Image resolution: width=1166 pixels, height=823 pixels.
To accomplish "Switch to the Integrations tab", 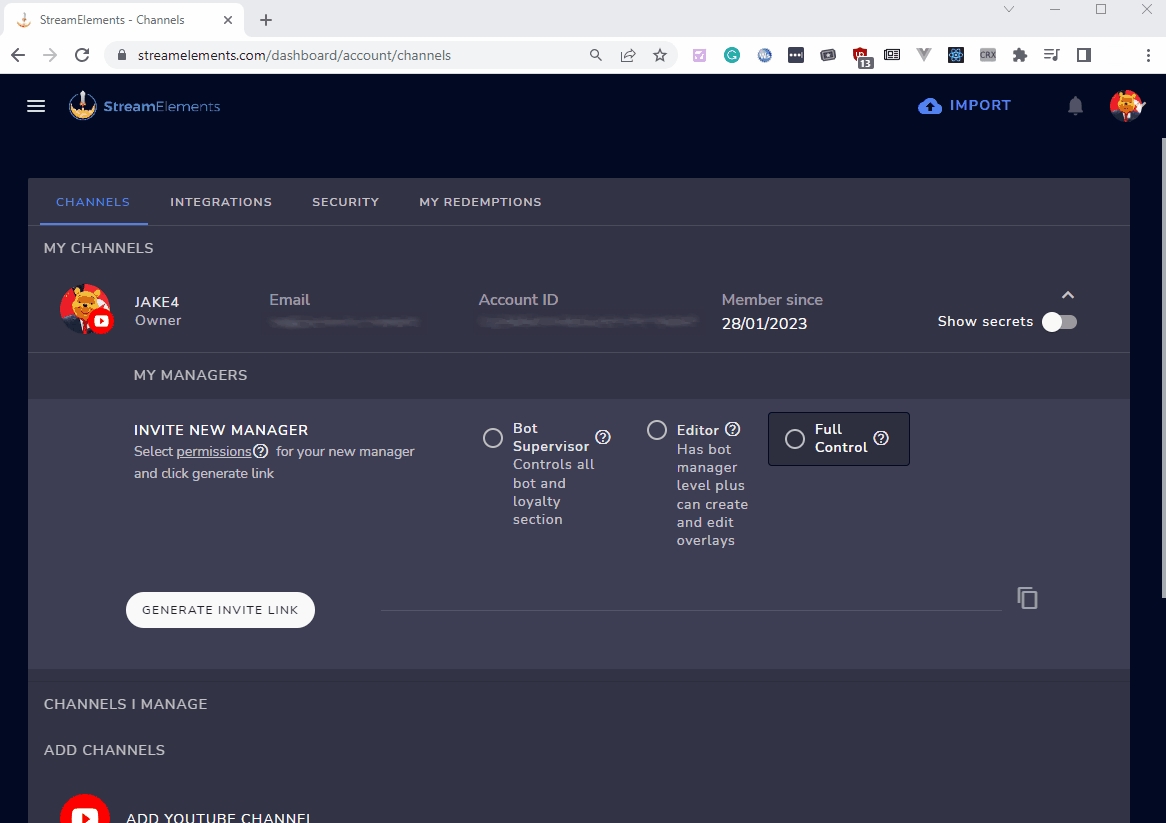I will pyautogui.click(x=221, y=202).
